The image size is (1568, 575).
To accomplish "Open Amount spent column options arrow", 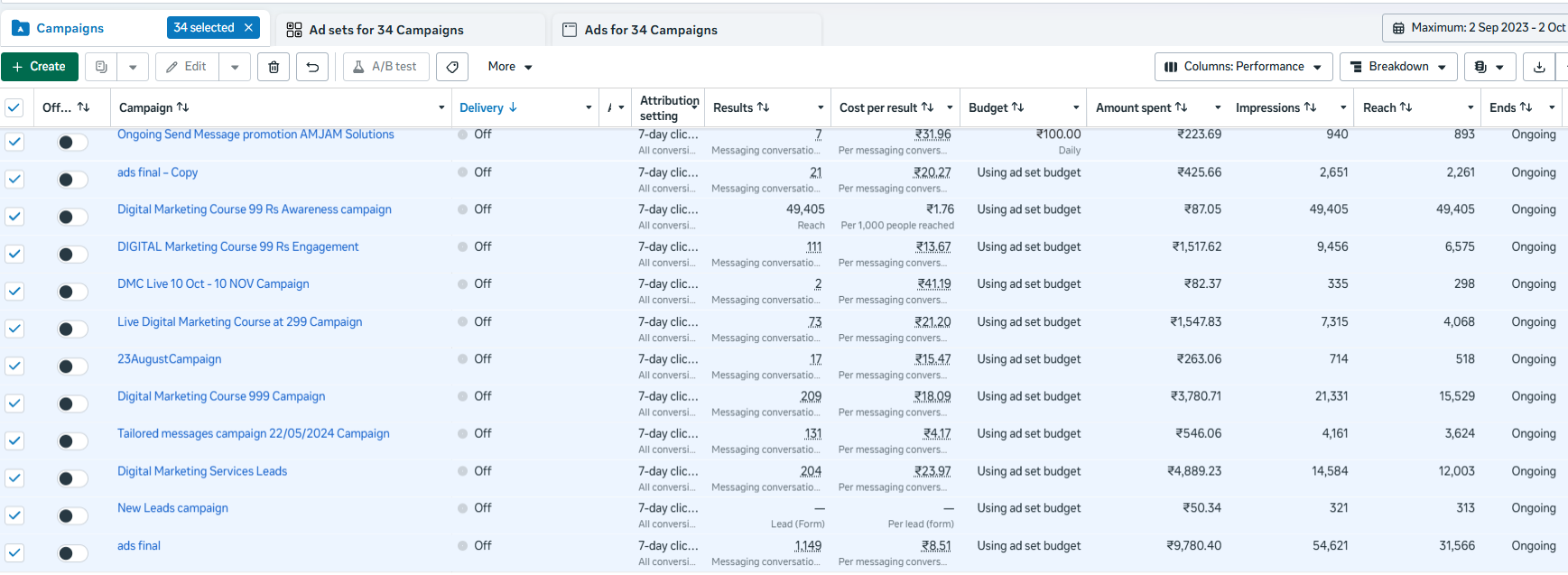I will click(1218, 107).
